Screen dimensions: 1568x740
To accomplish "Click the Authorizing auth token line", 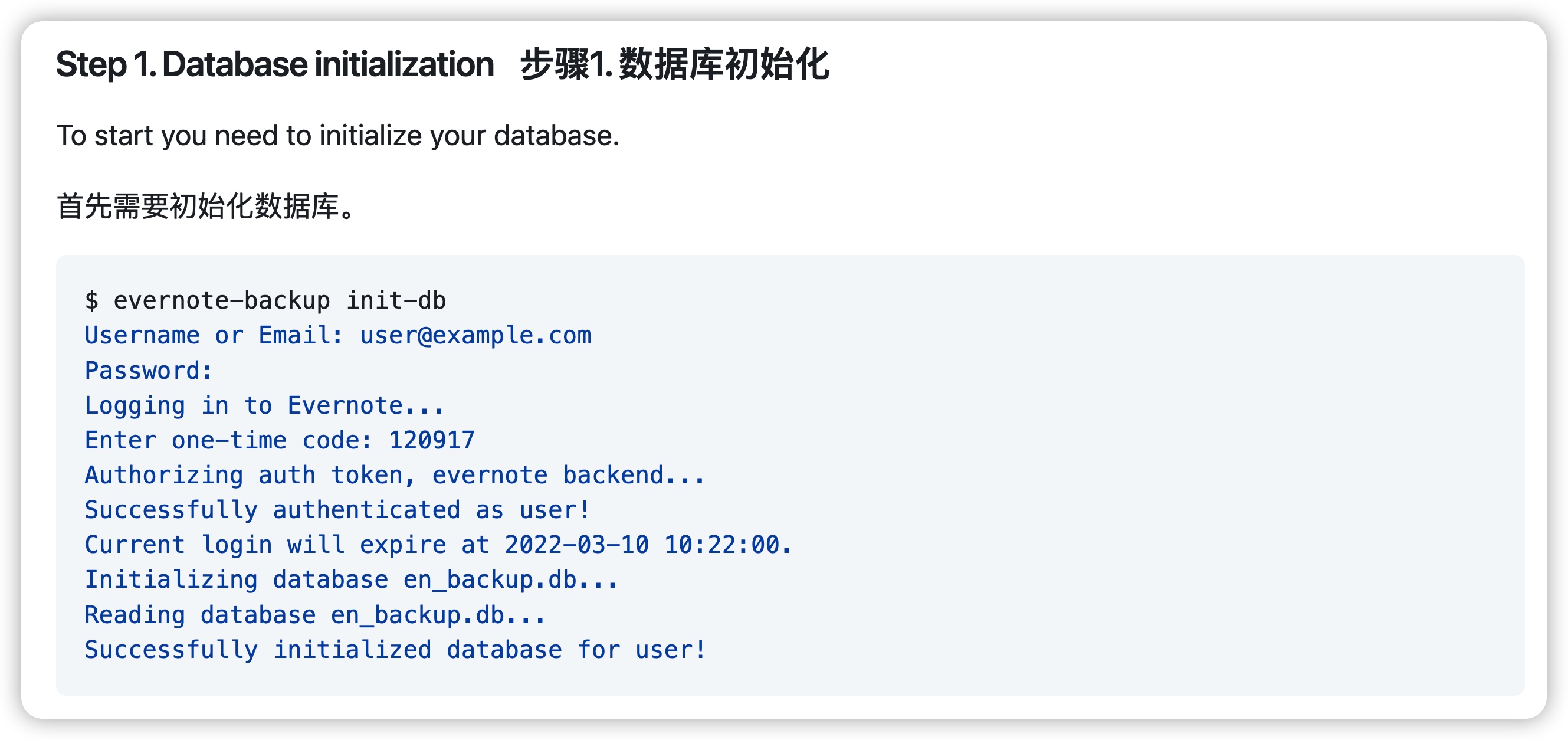I will point(395,476).
